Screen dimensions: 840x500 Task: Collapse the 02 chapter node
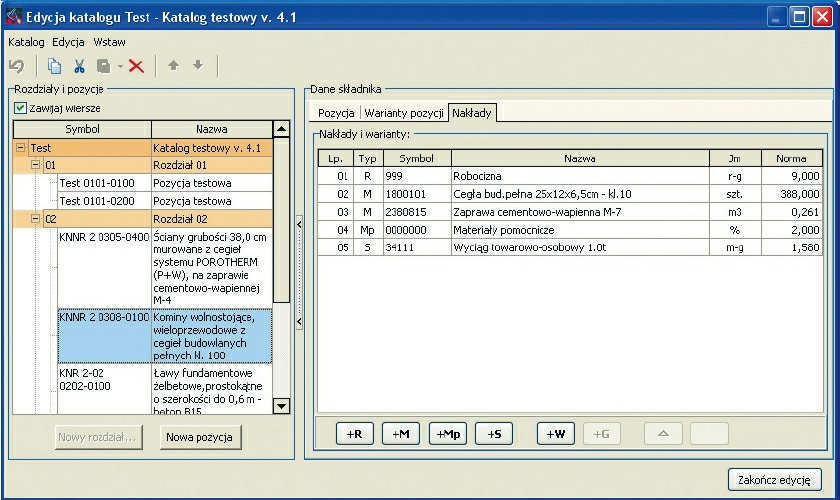pyautogui.click(x=35, y=219)
